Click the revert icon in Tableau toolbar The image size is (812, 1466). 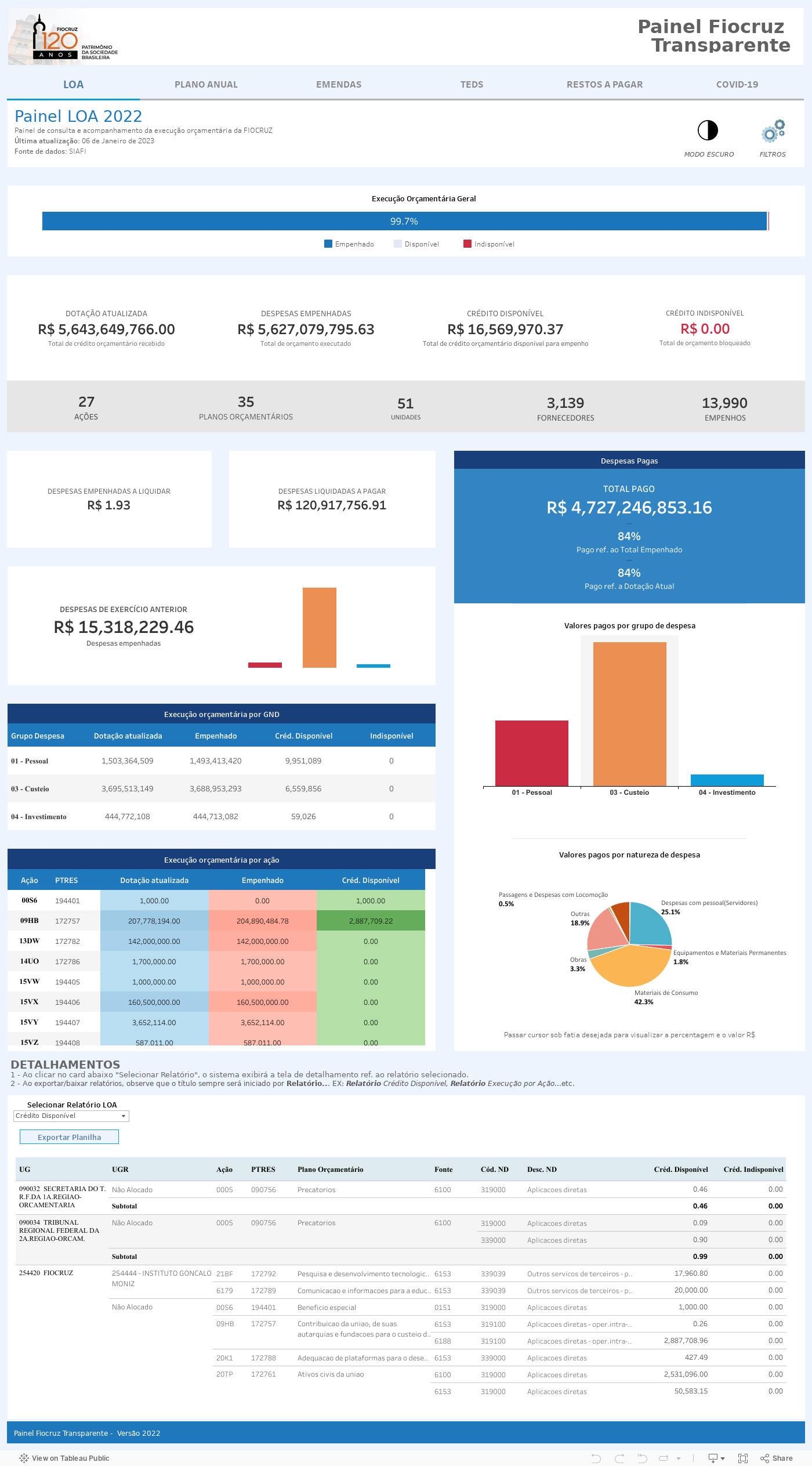[642, 1458]
